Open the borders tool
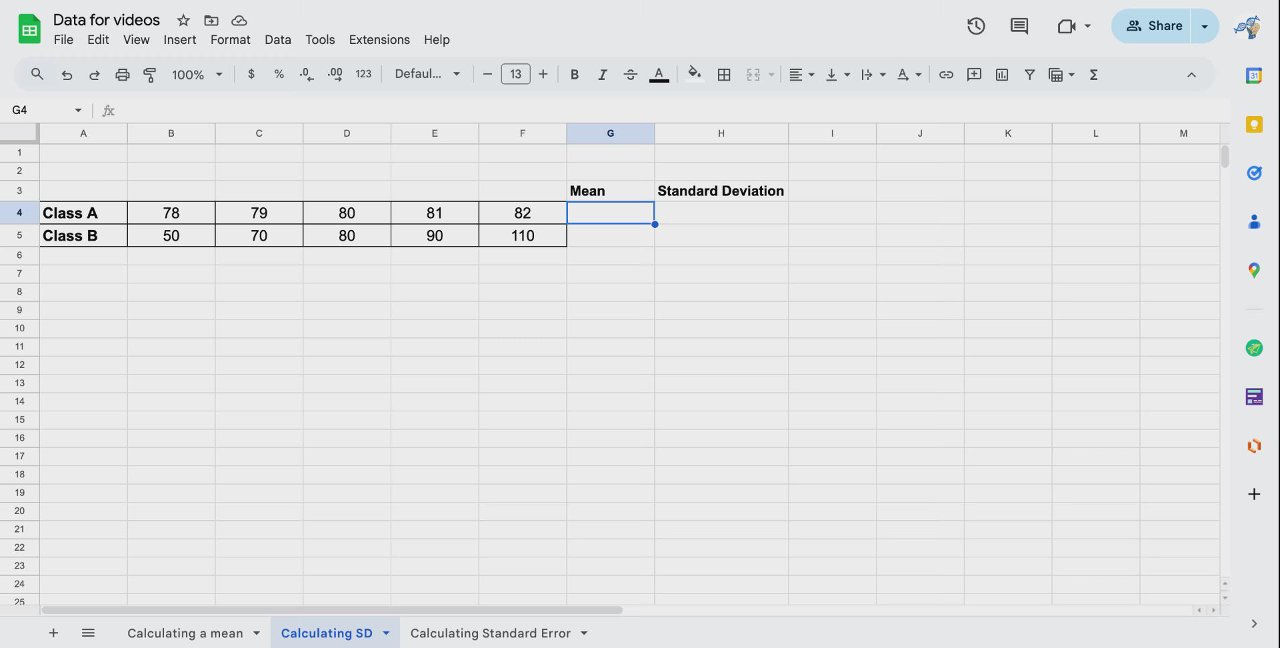Viewport: 1280px width, 648px height. 724,74
